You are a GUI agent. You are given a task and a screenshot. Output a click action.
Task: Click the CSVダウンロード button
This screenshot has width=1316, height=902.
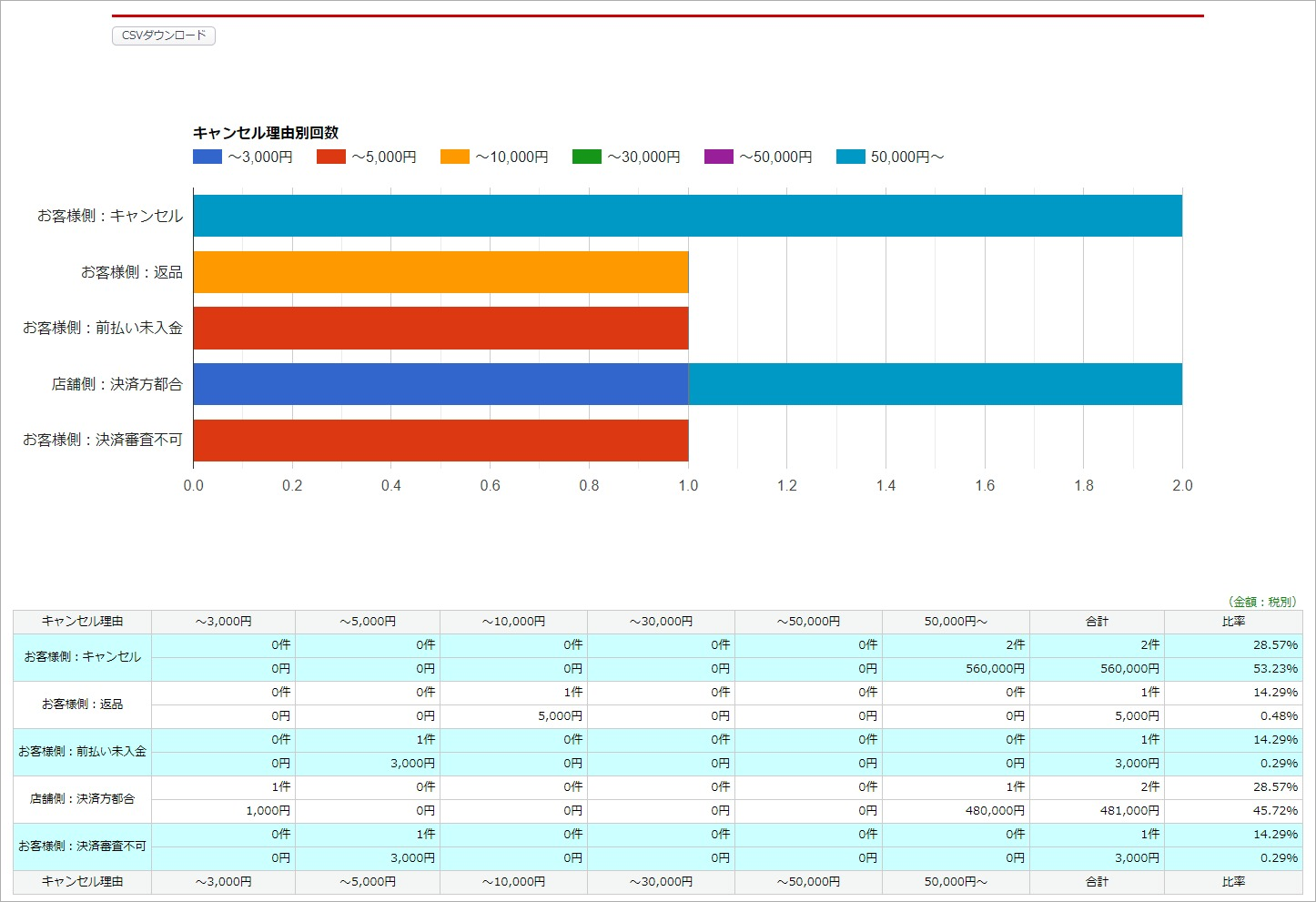(164, 35)
